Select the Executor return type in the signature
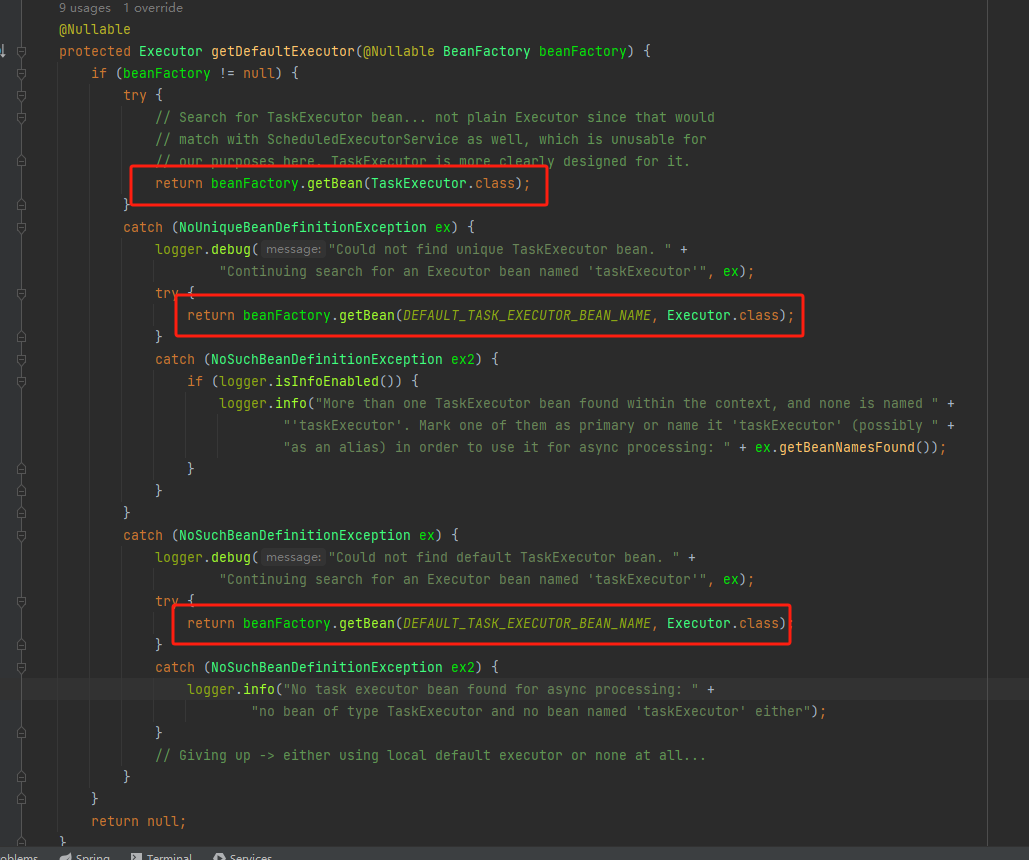This screenshot has width=1029, height=860. coord(170,51)
